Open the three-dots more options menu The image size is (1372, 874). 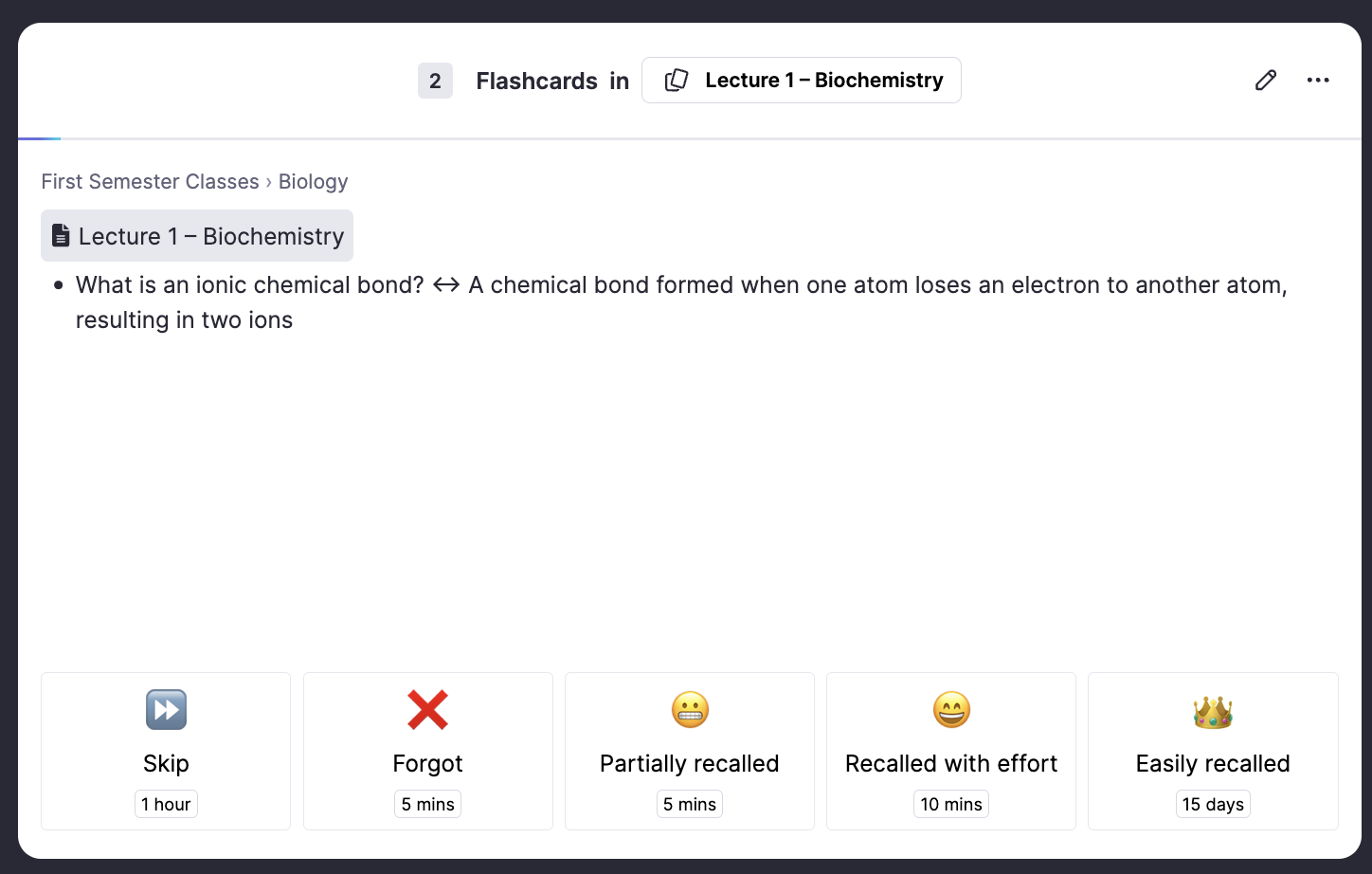point(1318,81)
